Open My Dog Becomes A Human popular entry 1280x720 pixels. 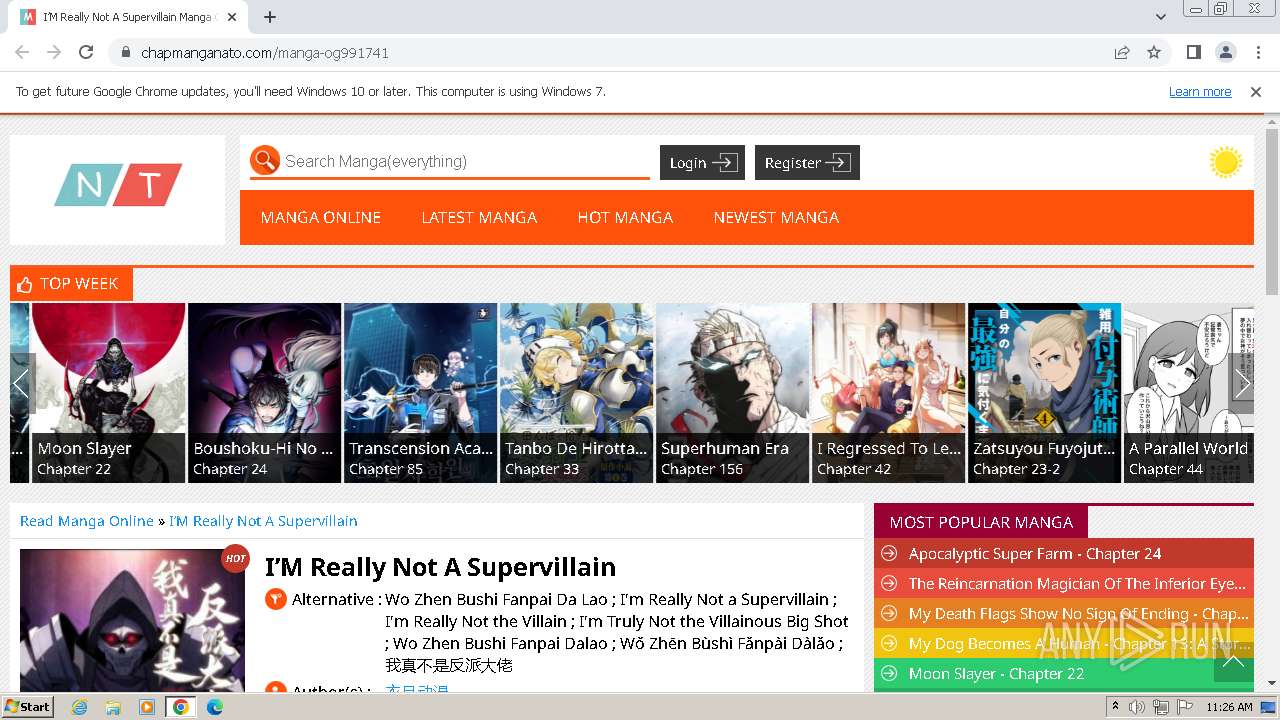pos(1077,643)
